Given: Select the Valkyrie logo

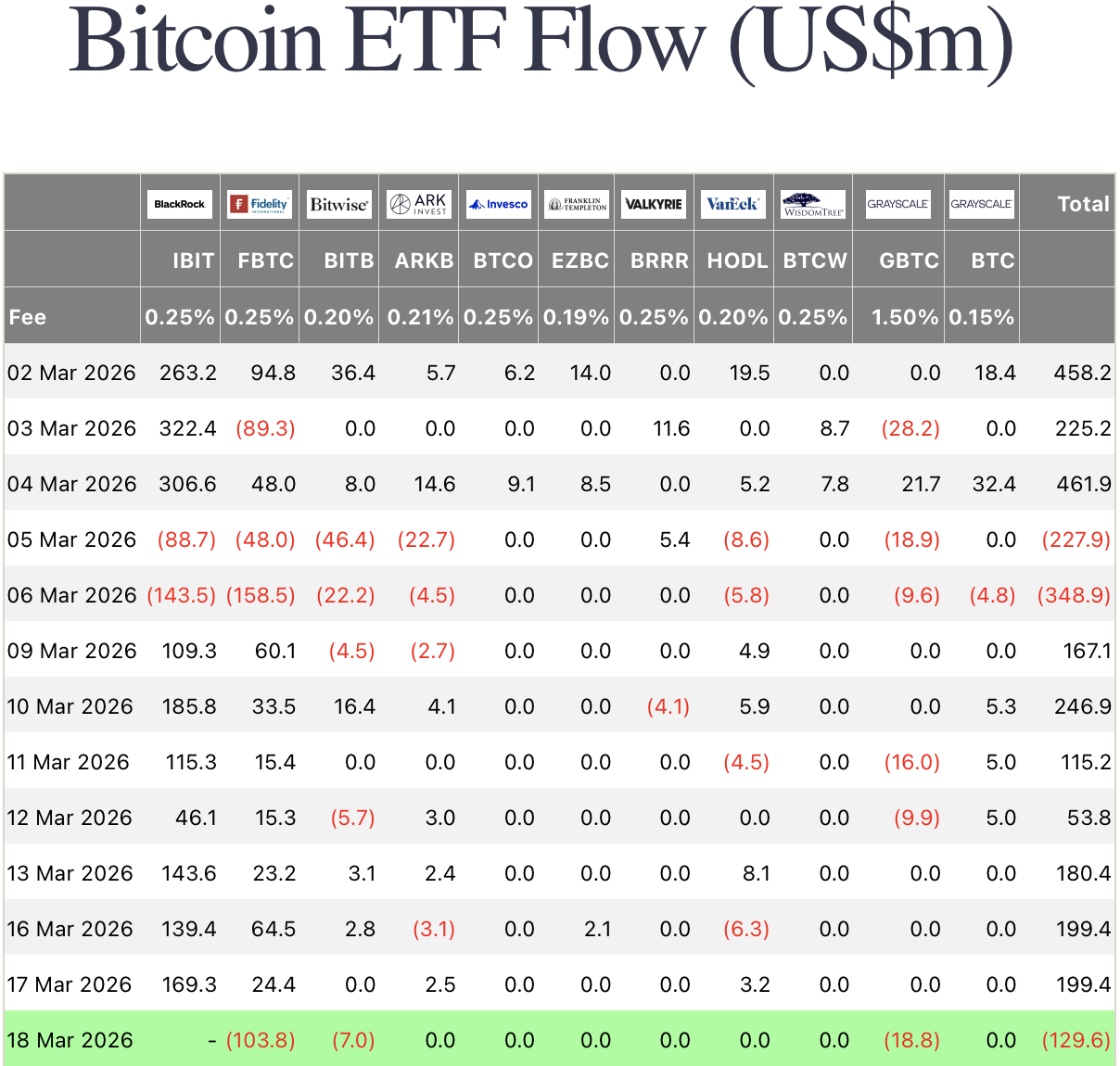Looking at the screenshot, I should click(x=653, y=204).
